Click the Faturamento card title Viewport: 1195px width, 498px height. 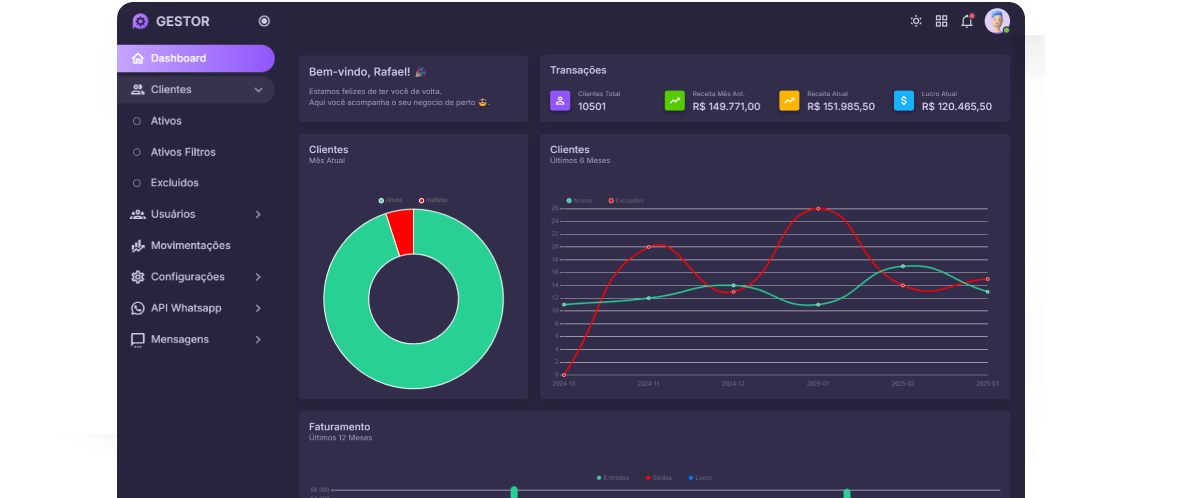click(x=339, y=426)
